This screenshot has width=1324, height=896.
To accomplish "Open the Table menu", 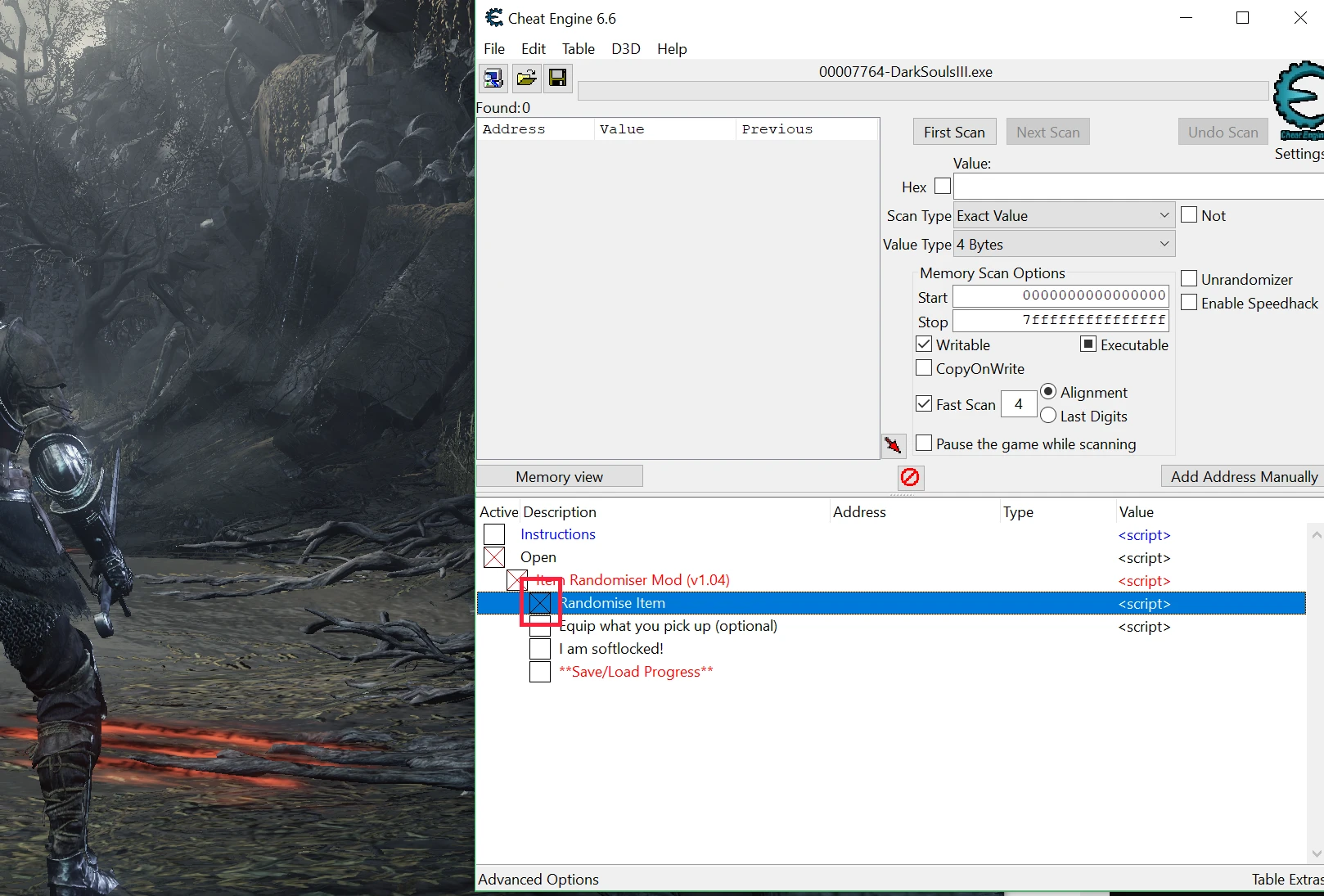I will 579,49.
